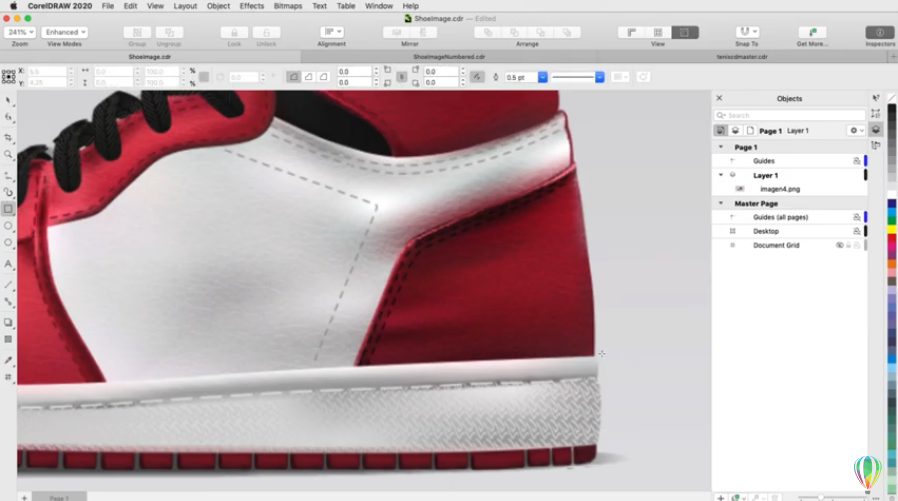Toggle Document Grid visibility eye
This screenshot has width=898, height=501.
coord(840,245)
